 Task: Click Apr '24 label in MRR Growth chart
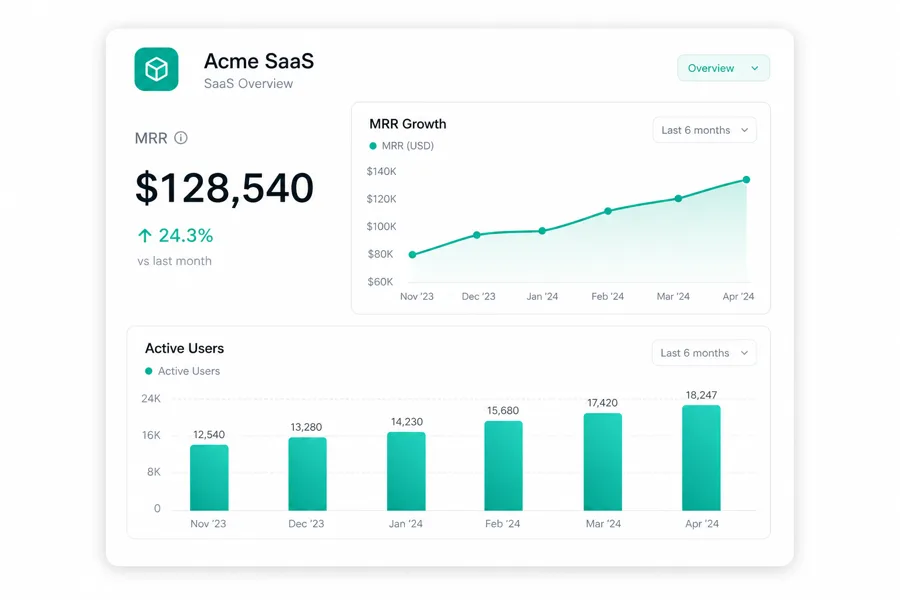coord(738,296)
